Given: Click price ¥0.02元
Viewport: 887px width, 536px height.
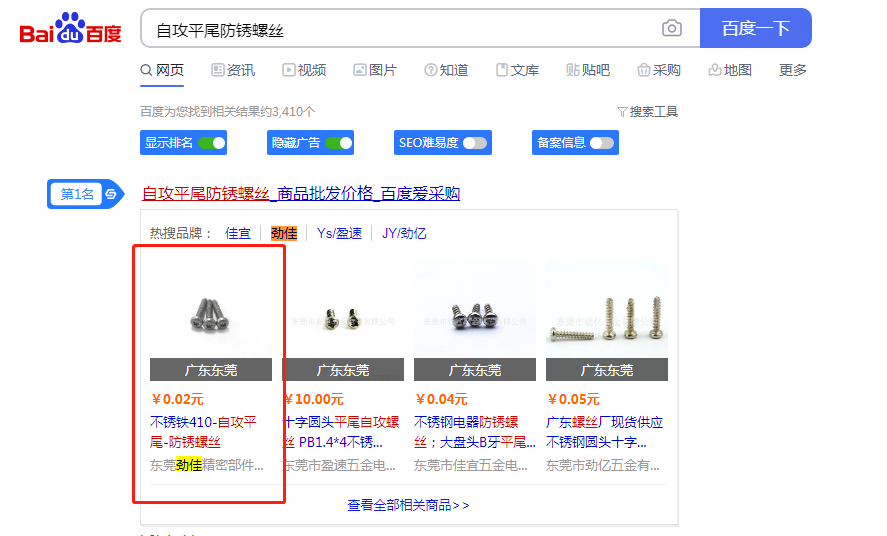Looking at the screenshot, I should click(x=178, y=399).
